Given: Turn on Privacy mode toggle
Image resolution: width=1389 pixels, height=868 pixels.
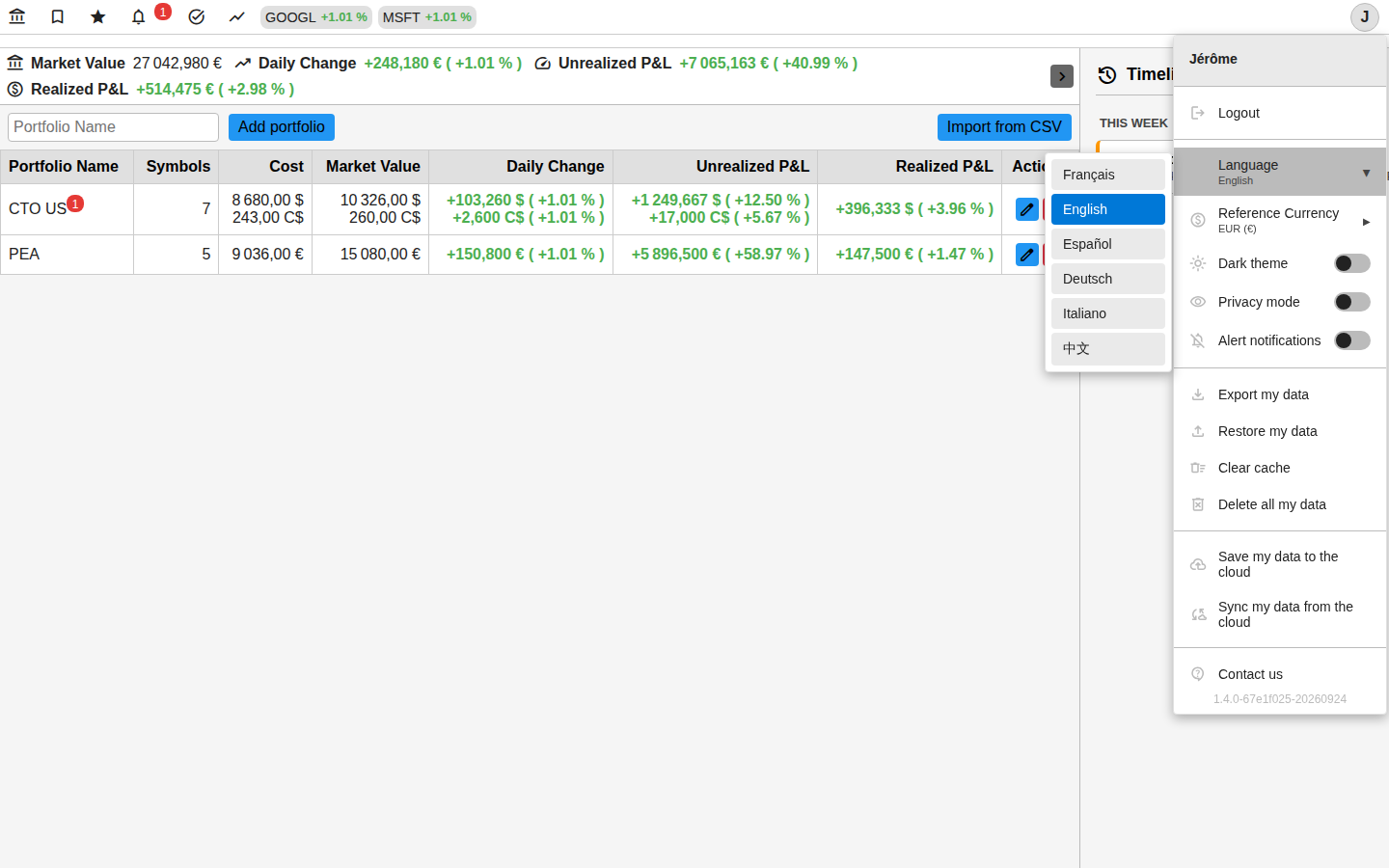Looking at the screenshot, I should pos(1352,302).
